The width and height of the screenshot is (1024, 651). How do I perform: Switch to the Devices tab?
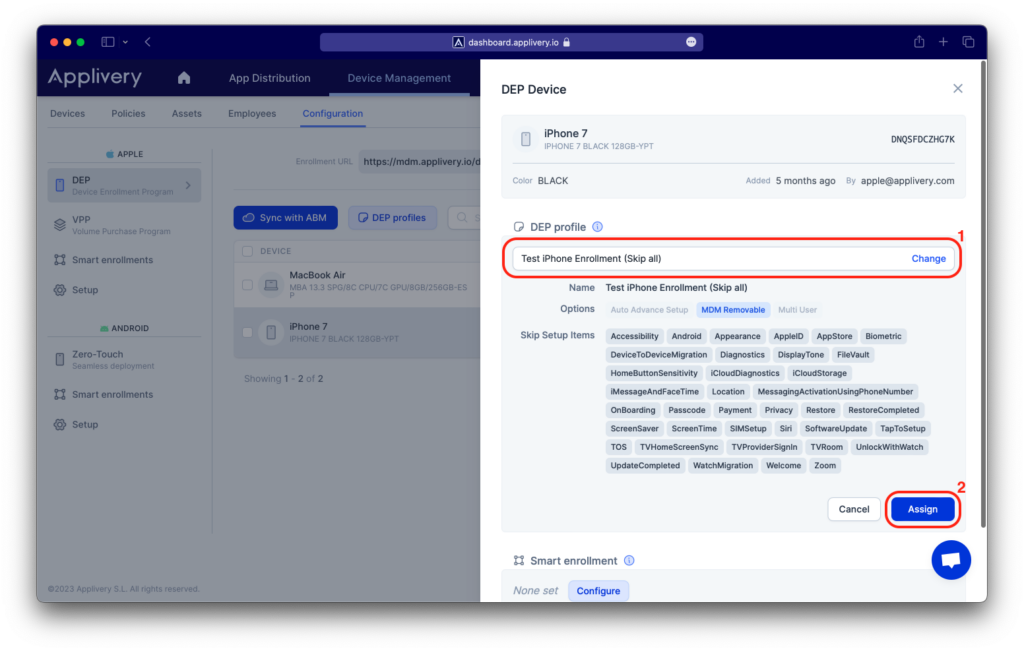click(67, 114)
